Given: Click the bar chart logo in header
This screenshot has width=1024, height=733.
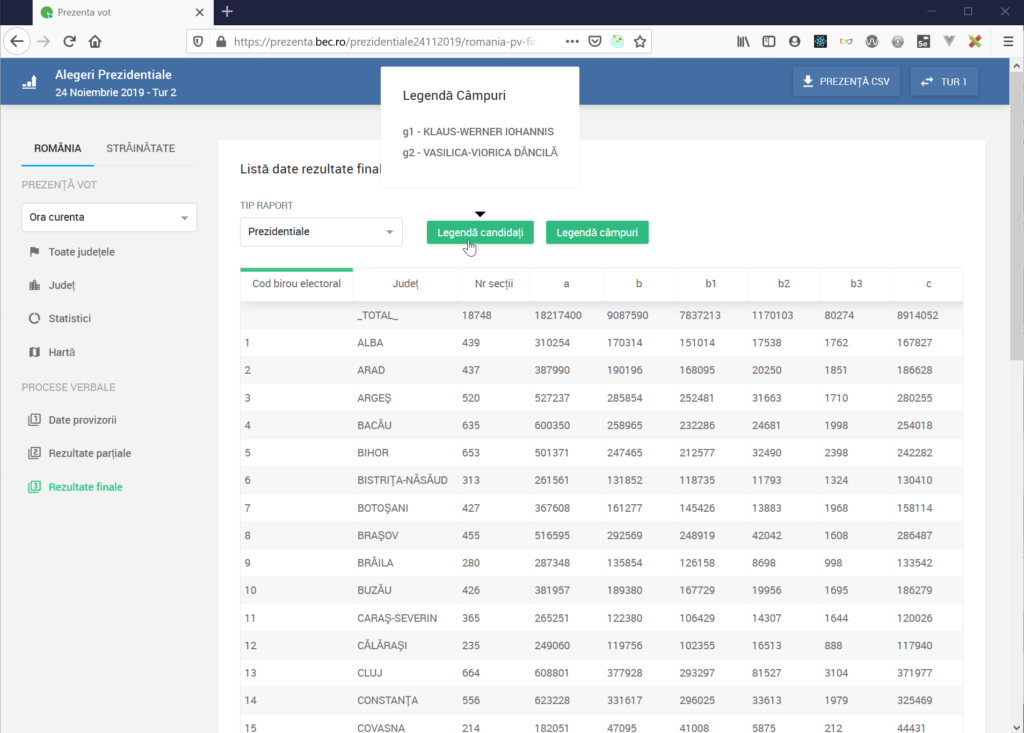Looking at the screenshot, I should point(29,82).
